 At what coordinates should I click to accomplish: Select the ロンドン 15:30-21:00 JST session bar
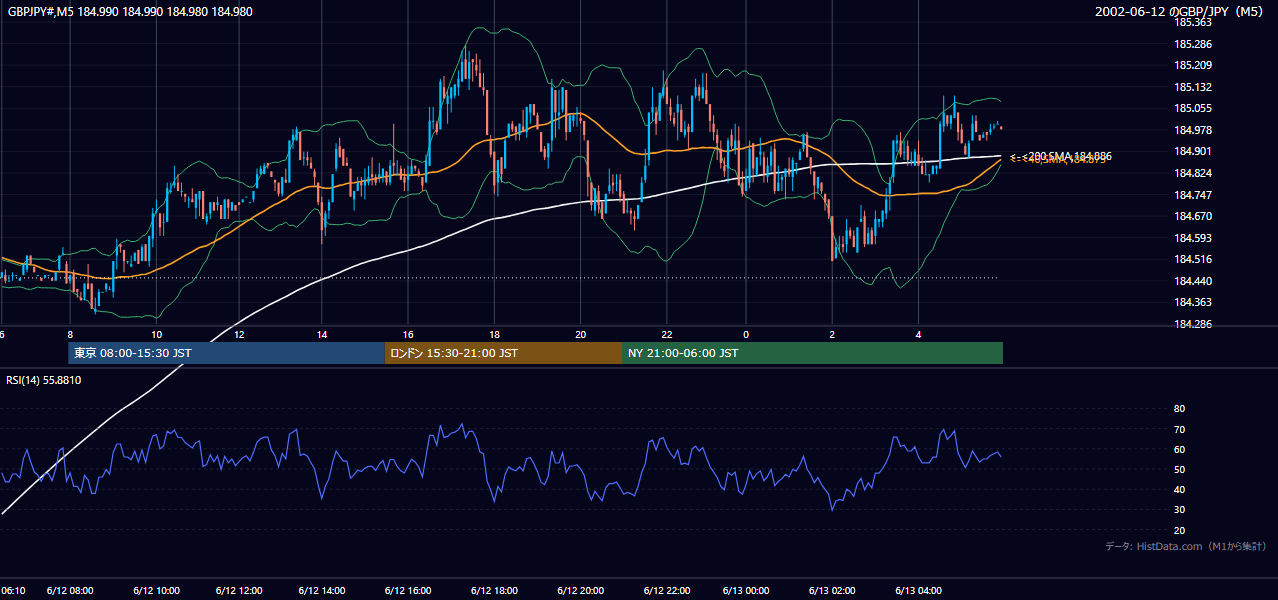pos(503,353)
